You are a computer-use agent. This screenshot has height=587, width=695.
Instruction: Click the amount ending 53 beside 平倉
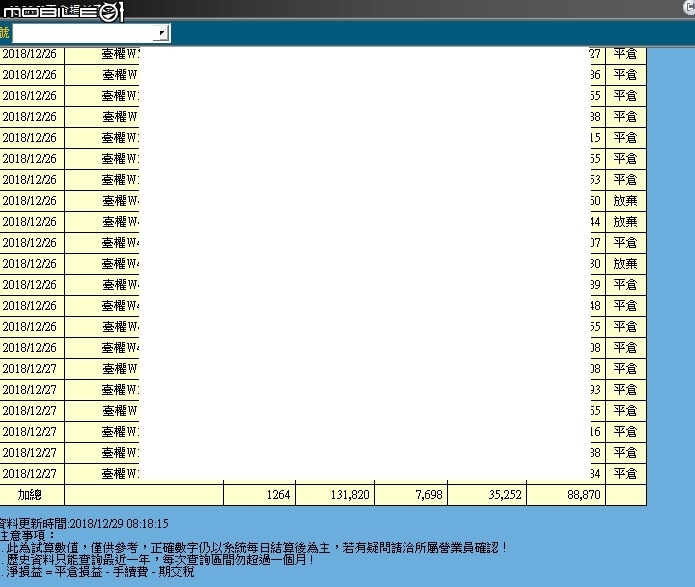click(596, 180)
